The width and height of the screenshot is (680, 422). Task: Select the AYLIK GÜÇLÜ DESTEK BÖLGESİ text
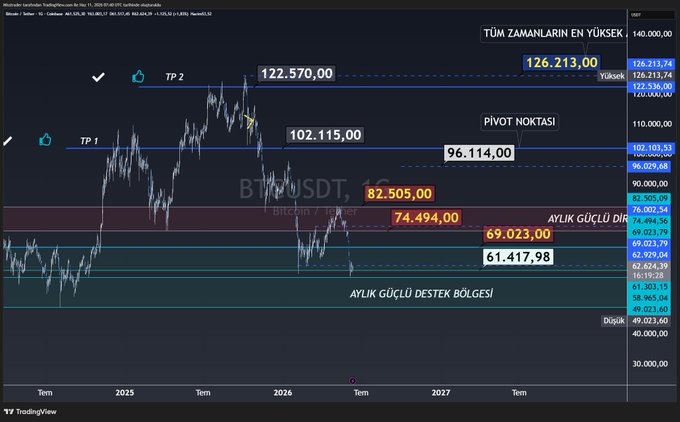(x=421, y=294)
